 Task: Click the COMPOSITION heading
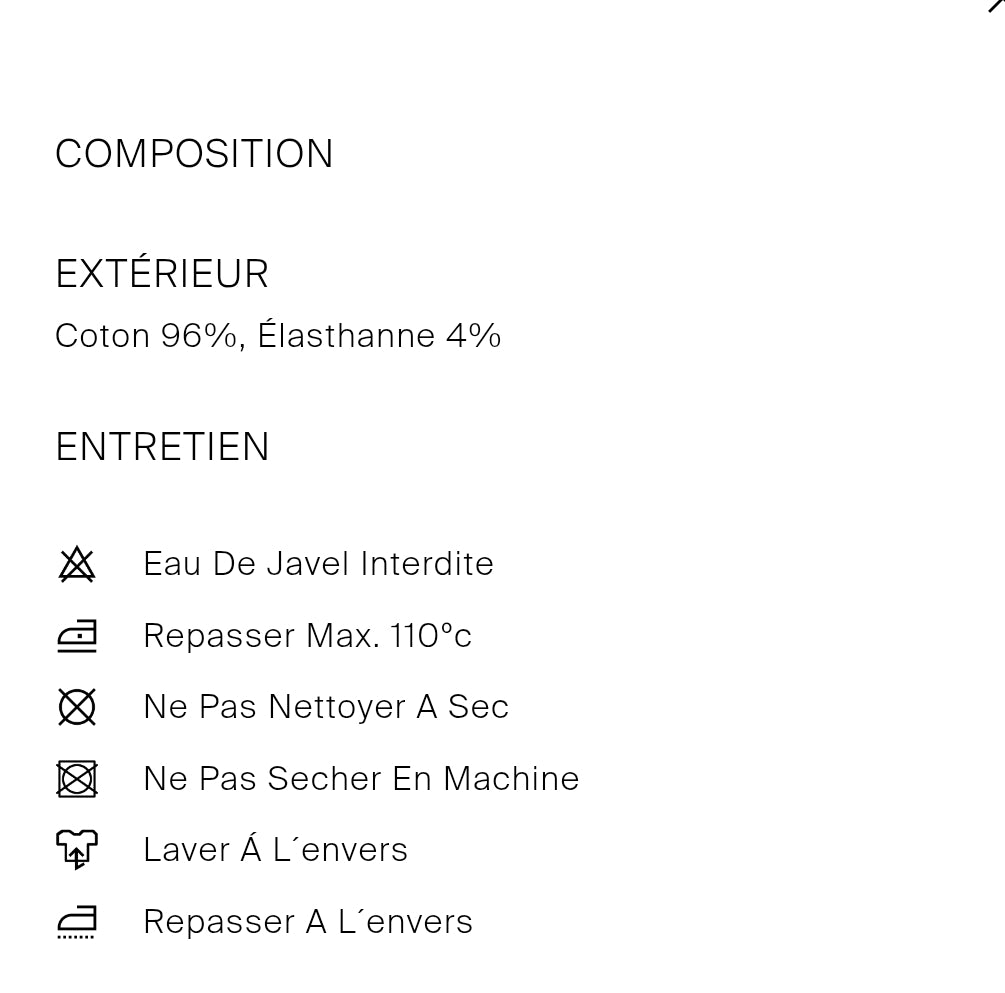194,154
